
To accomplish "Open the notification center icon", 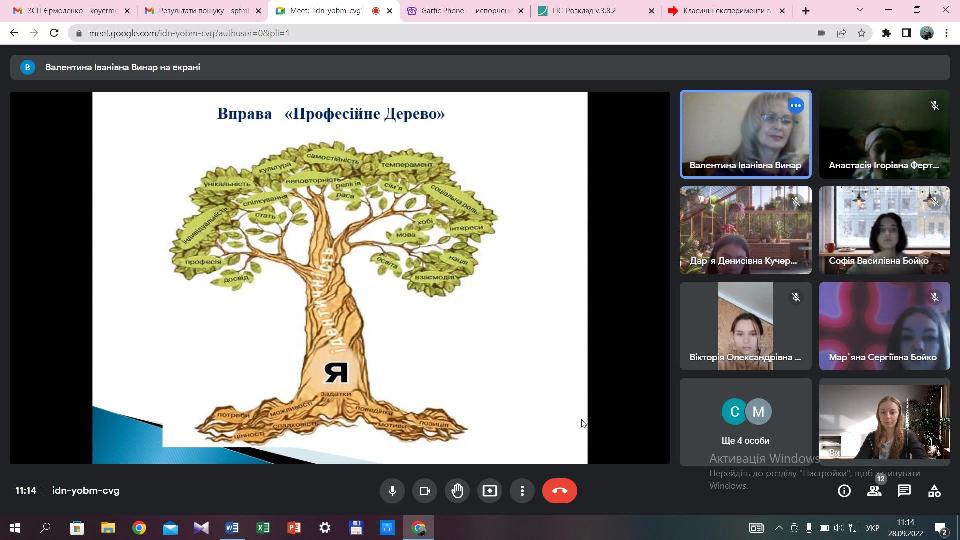I will tap(942, 528).
